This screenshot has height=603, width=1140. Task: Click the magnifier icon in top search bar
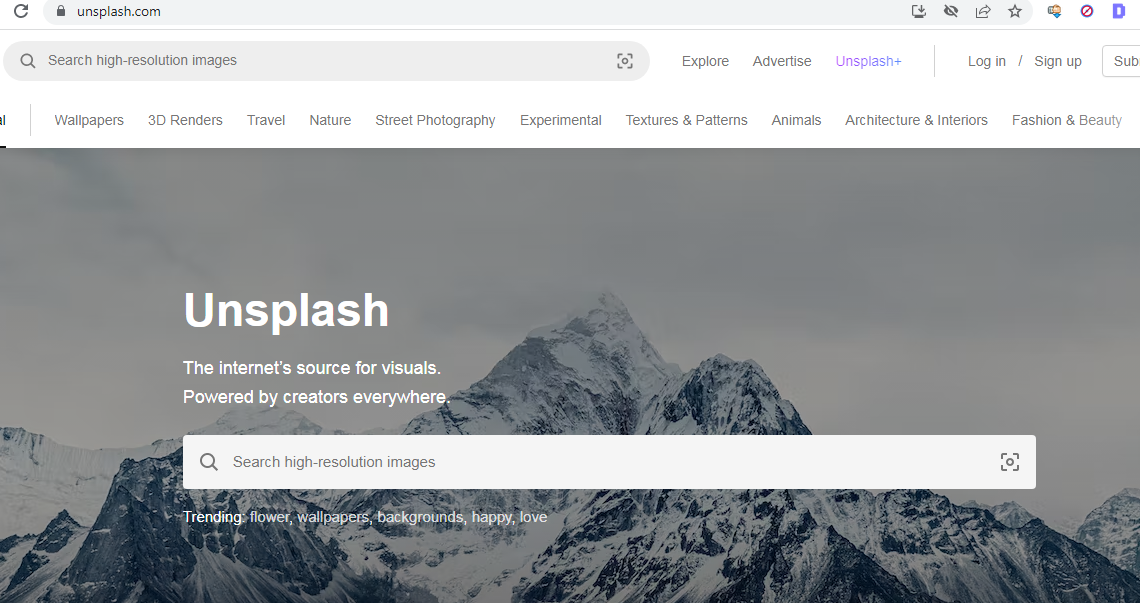(28, 61)
